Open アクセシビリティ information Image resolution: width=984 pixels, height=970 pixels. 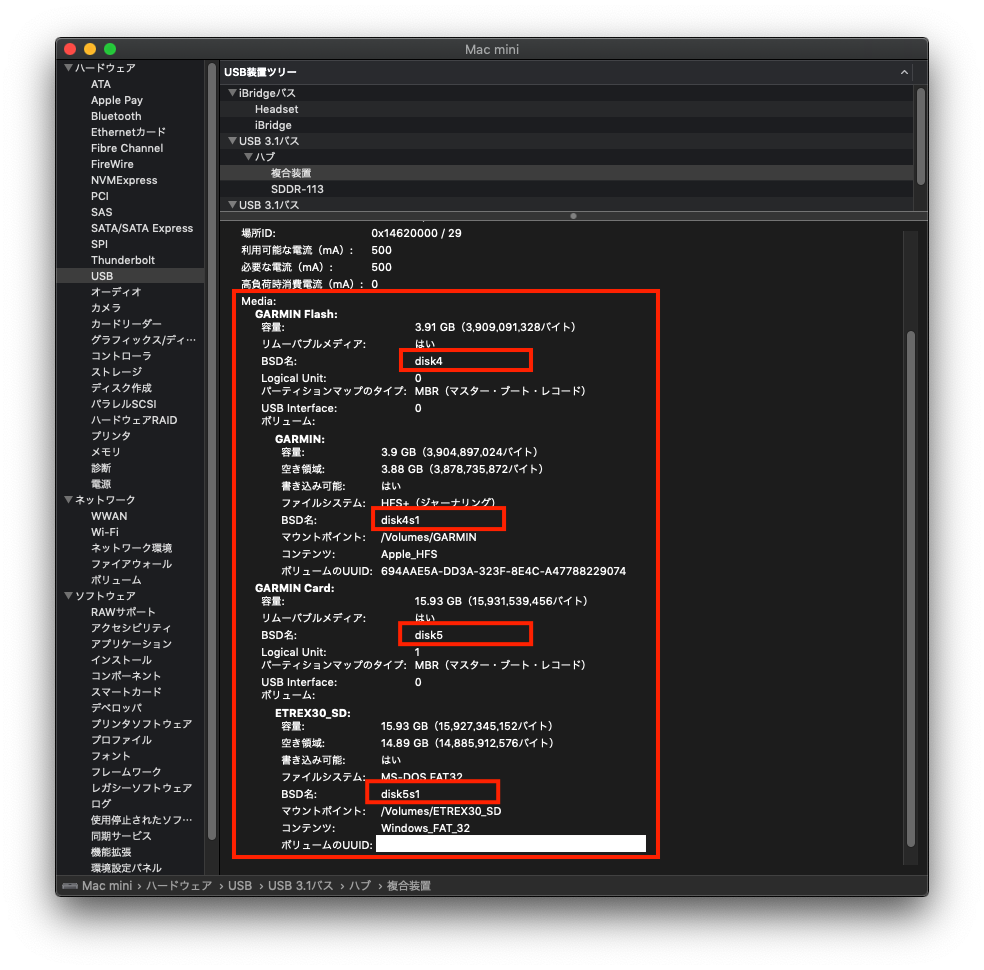click(x=131, y=628)
